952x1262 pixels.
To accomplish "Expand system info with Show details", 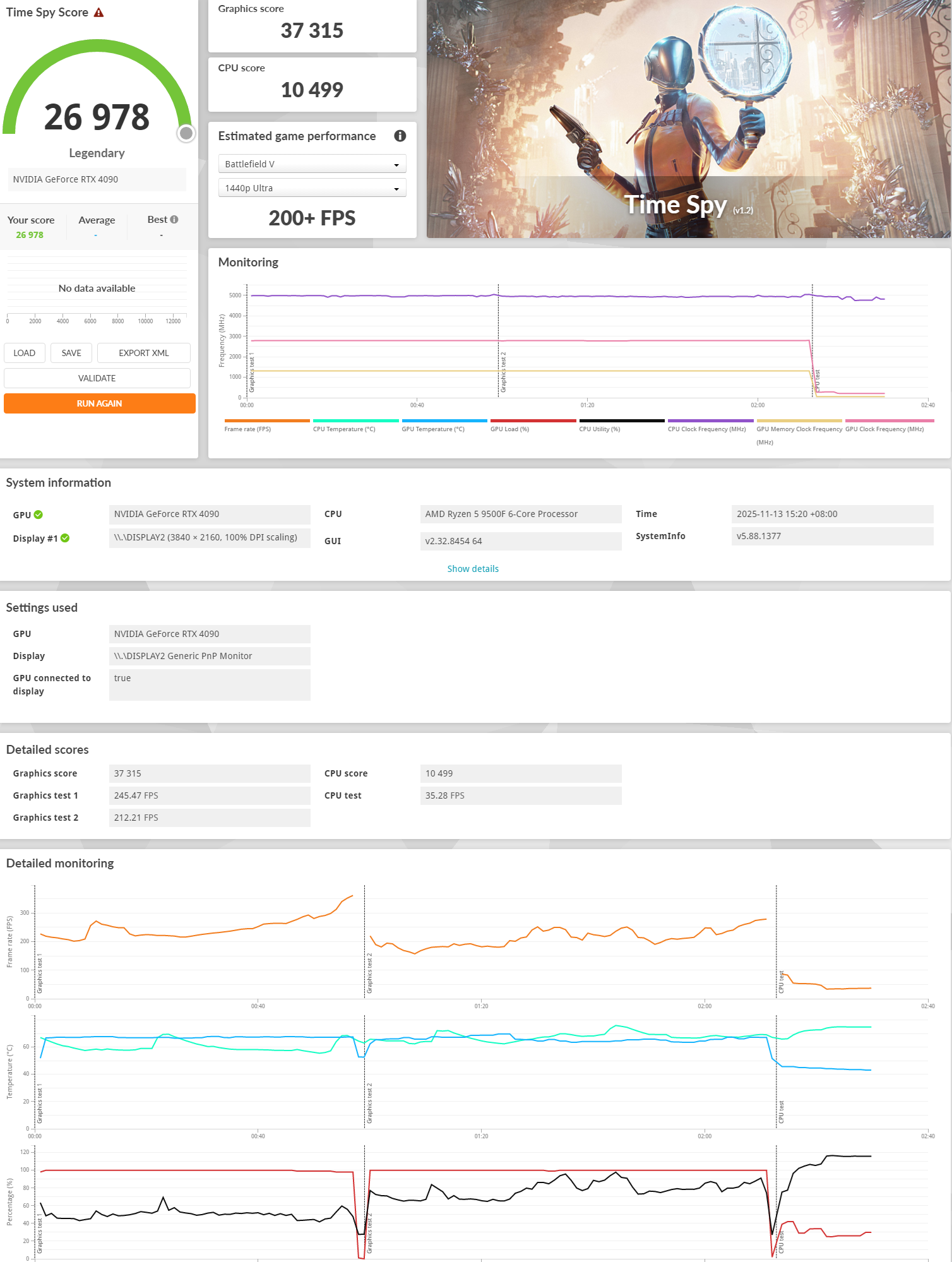I will pyautogui.click(x=473, y=569).
